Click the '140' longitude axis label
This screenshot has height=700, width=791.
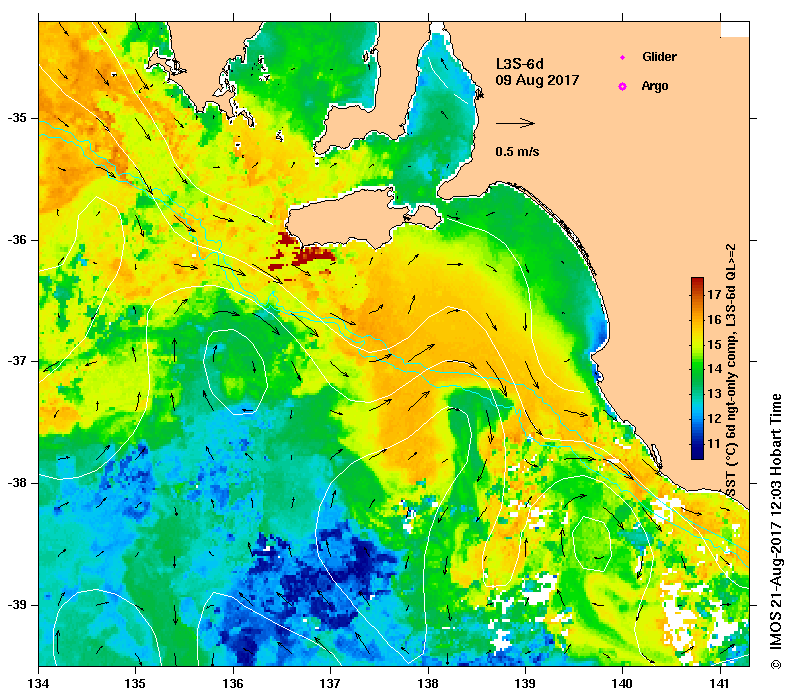(x=623, y=684)
